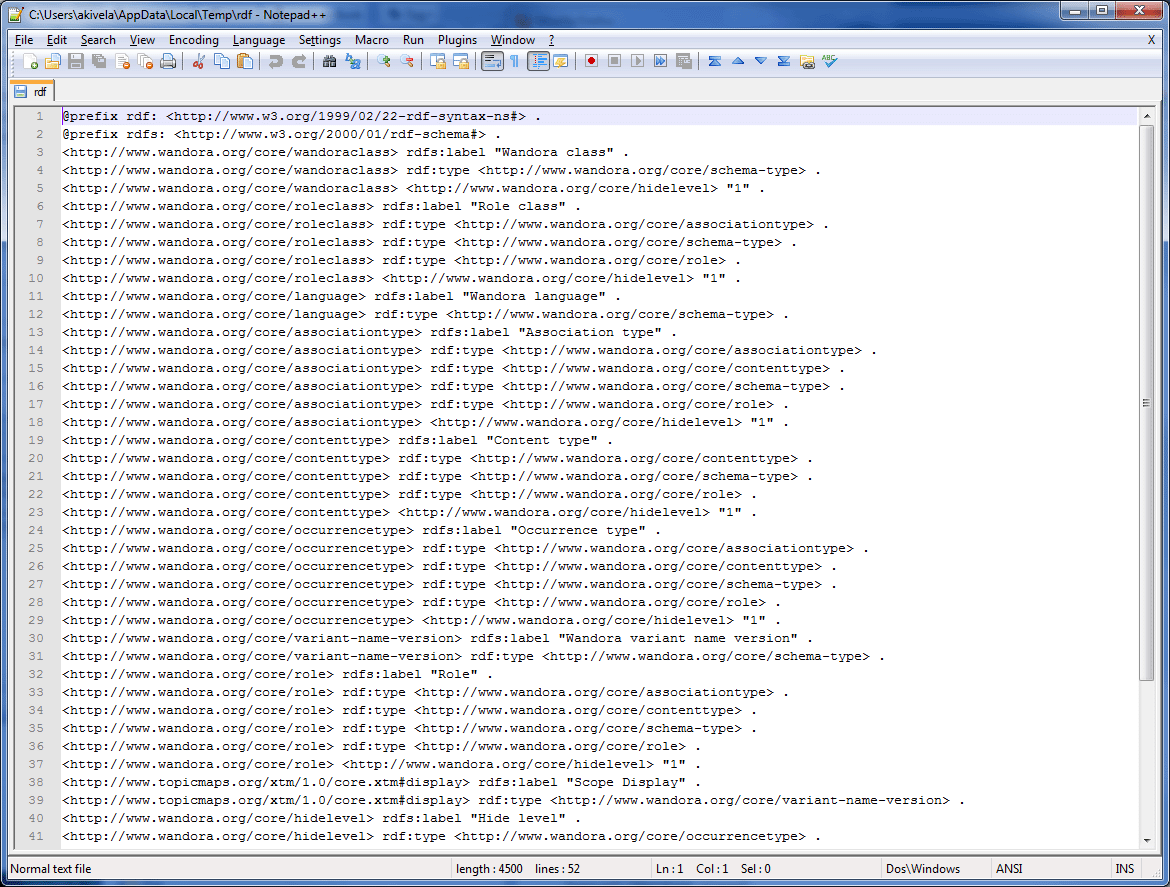Click the Undo toolbar button
Viewport: 1170px width, 887px height.
277,61
